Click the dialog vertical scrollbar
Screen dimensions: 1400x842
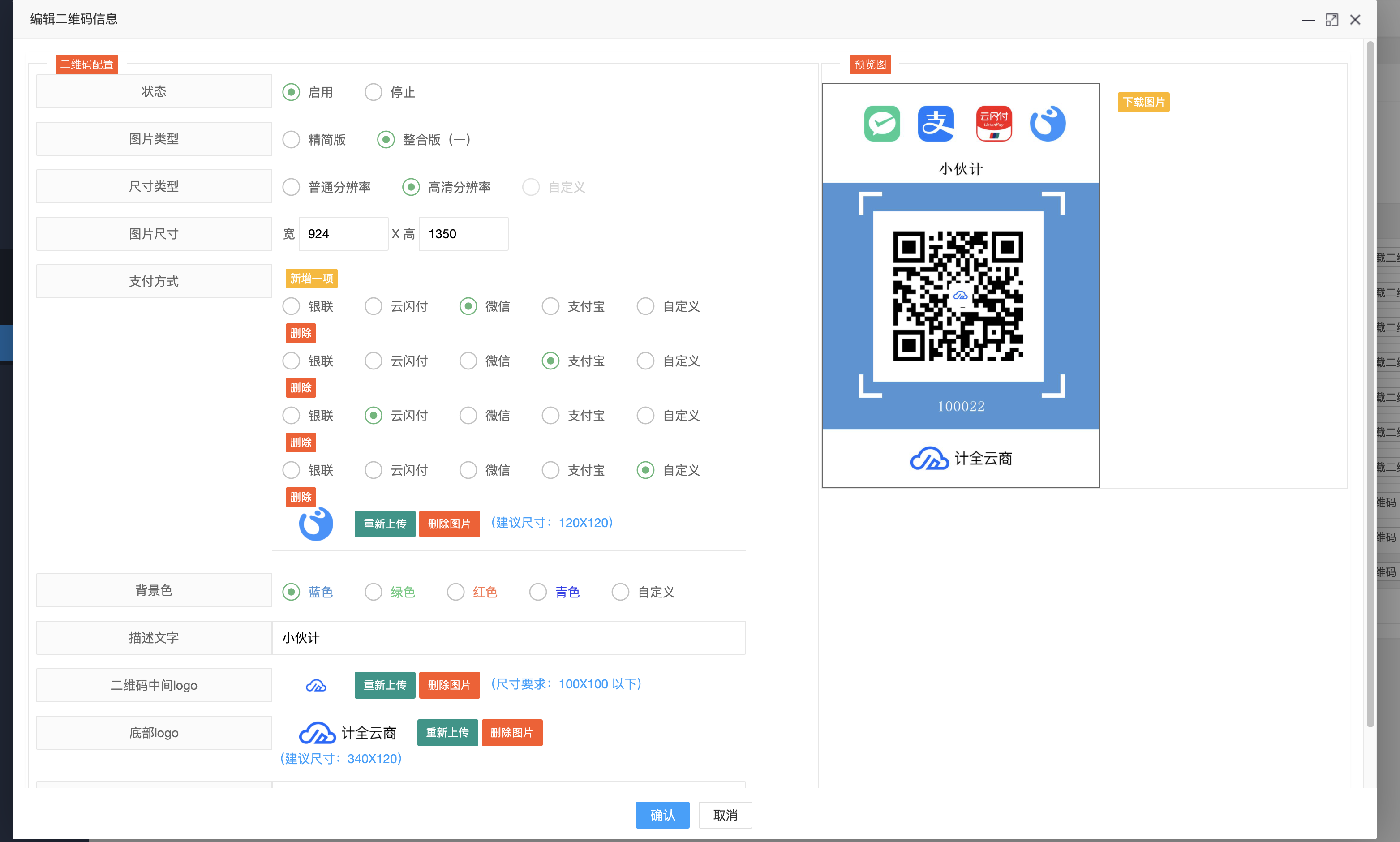(x=1370, y=384)
